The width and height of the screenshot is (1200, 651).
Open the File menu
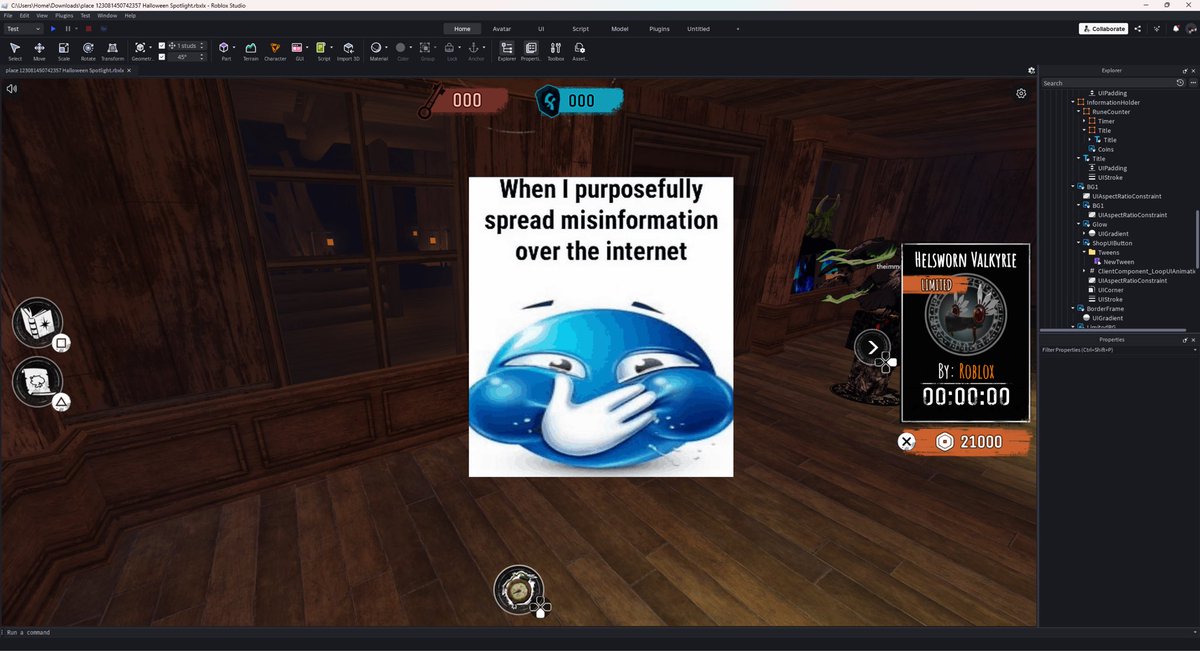tap(8, 16)
